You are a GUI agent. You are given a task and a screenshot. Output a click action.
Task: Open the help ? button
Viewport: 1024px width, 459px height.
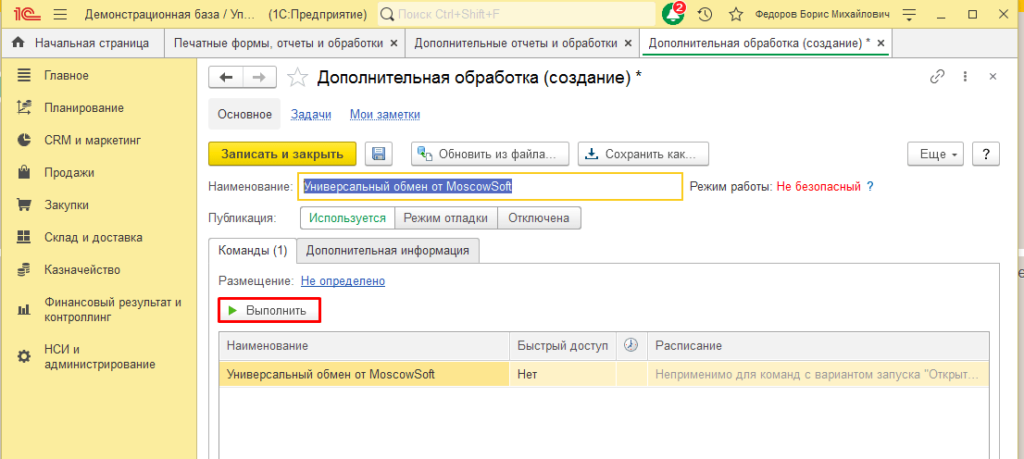click(x=986, y=154)
